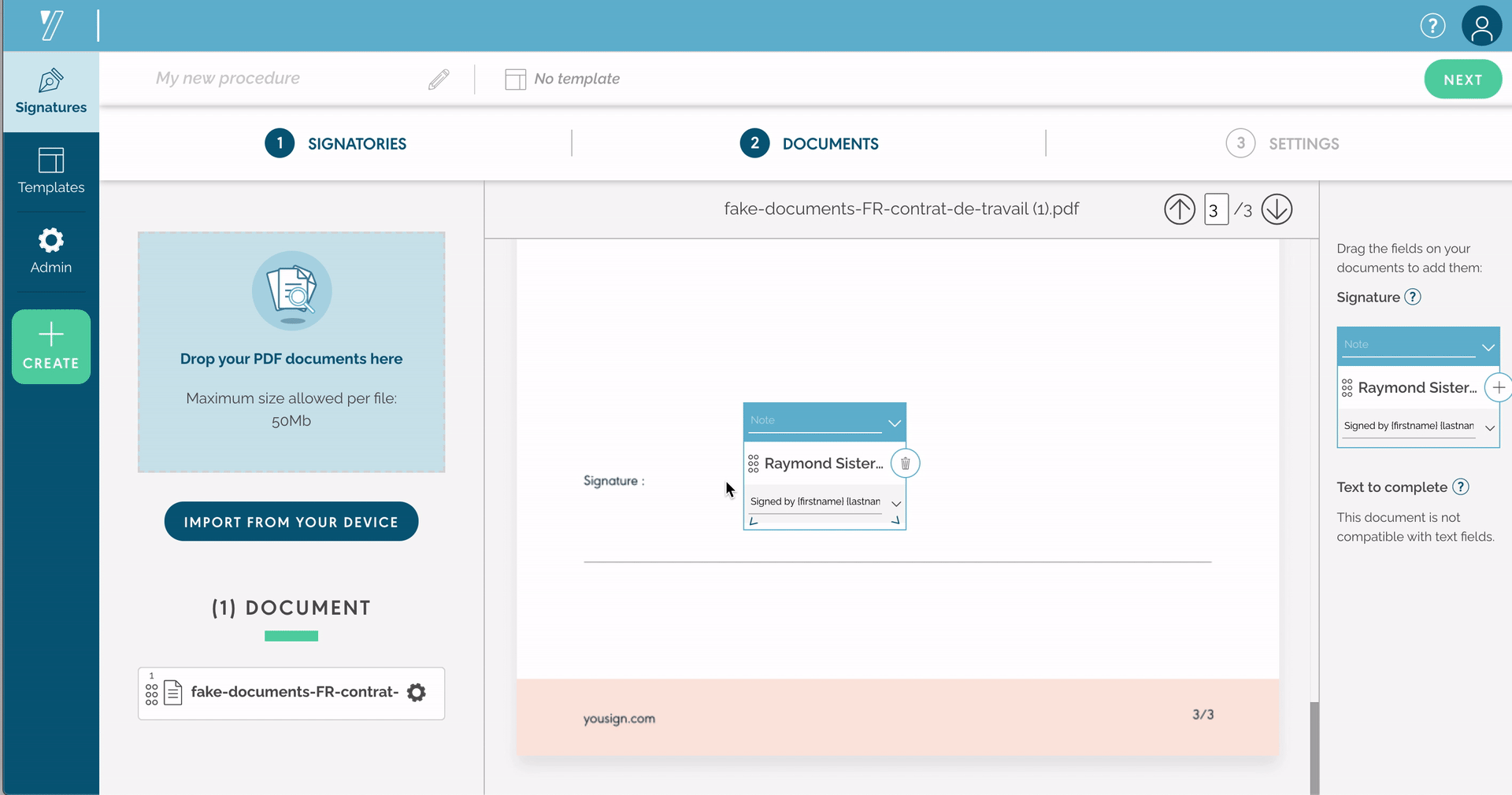
Task: Go to next page with down arrow
Action: (x=1276, y=209)
